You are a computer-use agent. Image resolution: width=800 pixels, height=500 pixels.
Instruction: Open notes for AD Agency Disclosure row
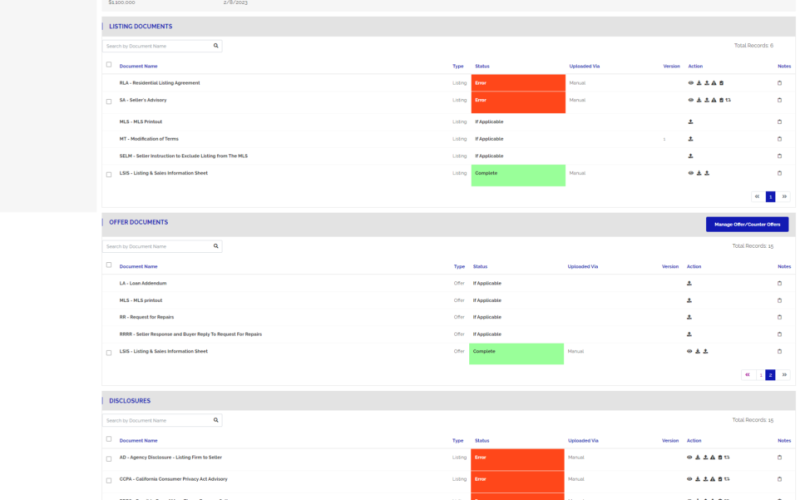pyautogui.click(x=780, y=458)
